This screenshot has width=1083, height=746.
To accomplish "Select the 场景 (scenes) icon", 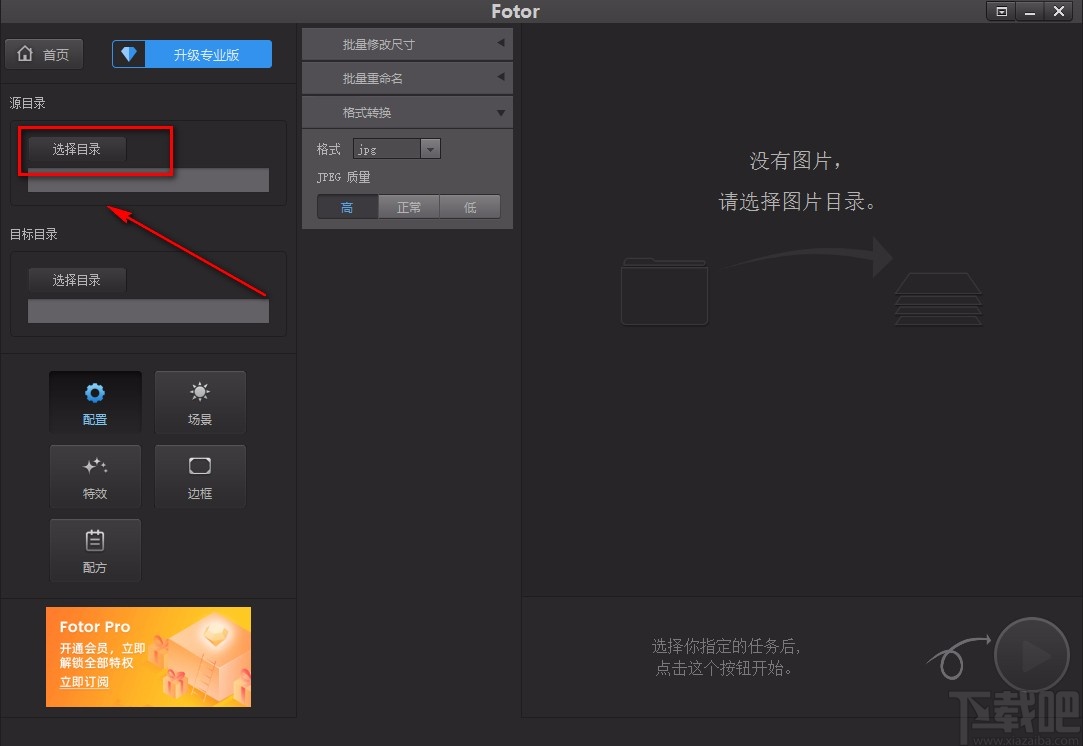I will pyautogui.click(x=200, y=402).
